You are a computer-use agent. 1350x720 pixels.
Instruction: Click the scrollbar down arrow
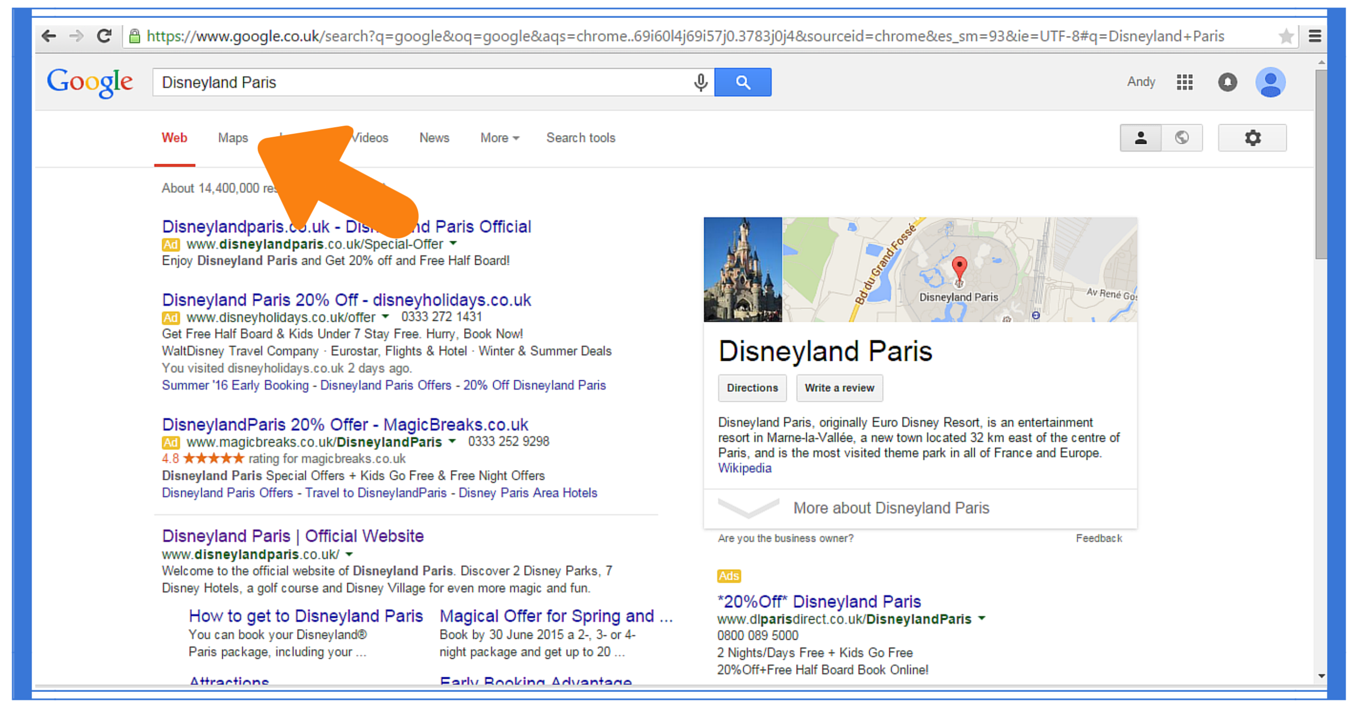click(1321, 677)
